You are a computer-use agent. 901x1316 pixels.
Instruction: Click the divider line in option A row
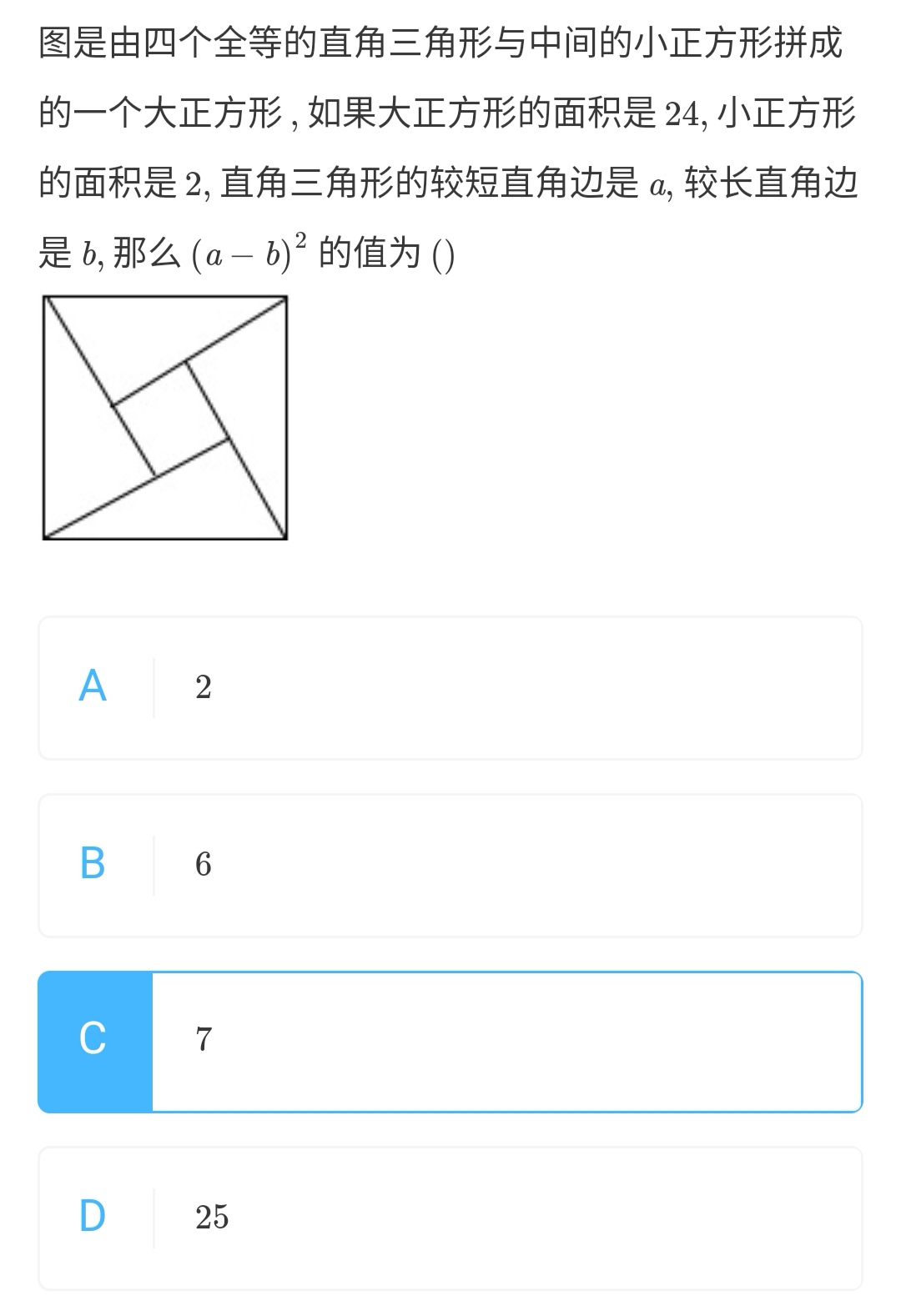(x=155, y=687)
